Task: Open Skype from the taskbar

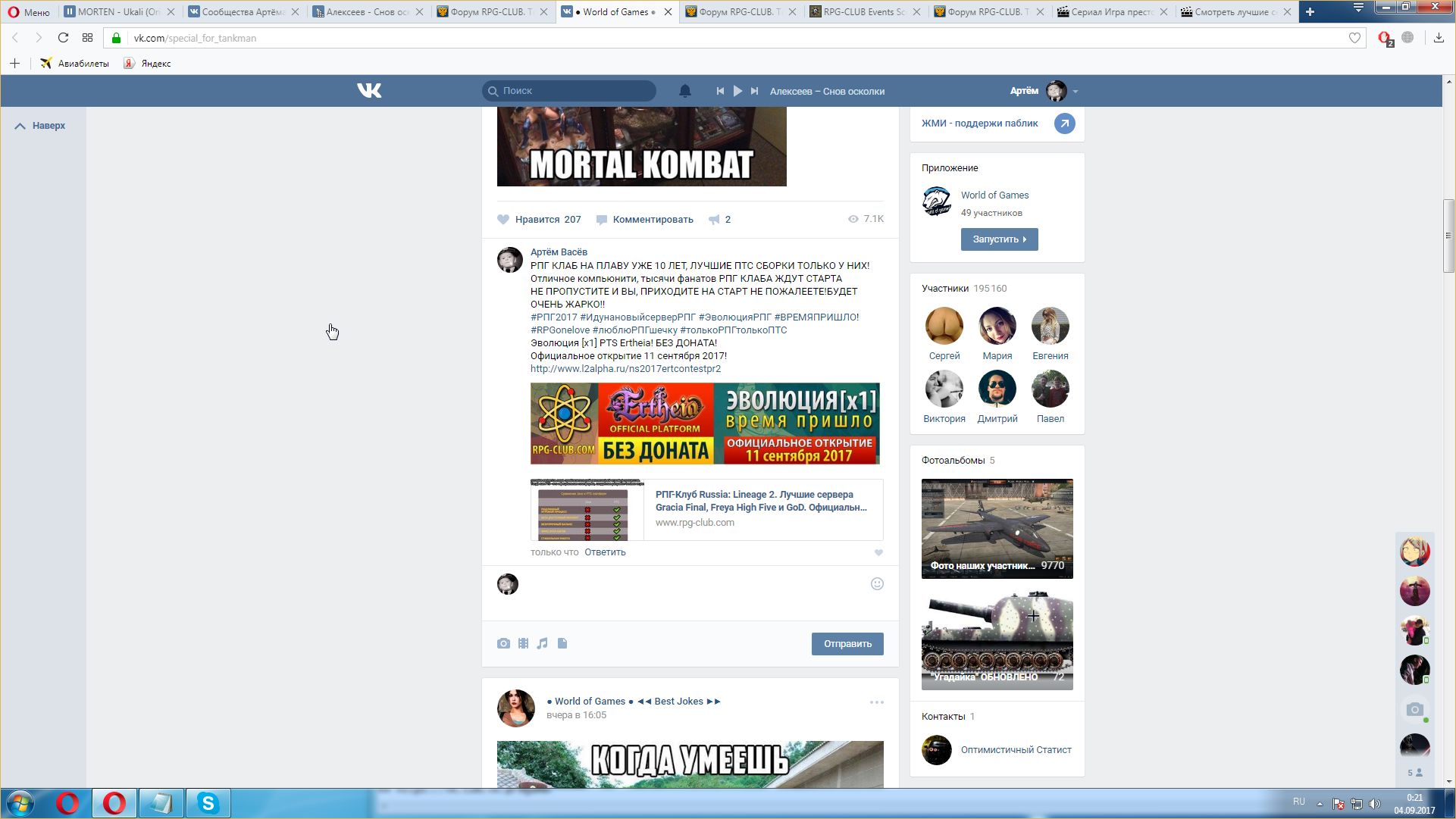Action: click(208, 803)
